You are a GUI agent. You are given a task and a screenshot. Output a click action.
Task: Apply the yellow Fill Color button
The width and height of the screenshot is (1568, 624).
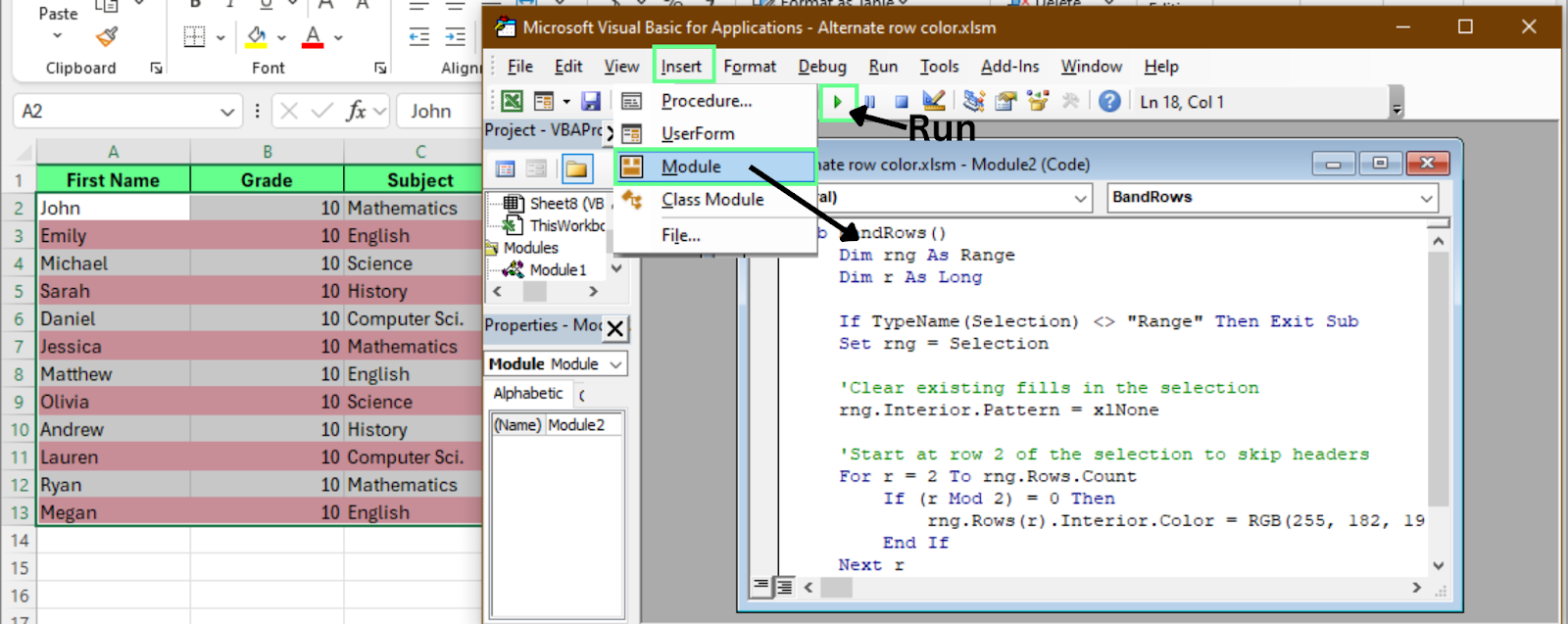[257, 37]
